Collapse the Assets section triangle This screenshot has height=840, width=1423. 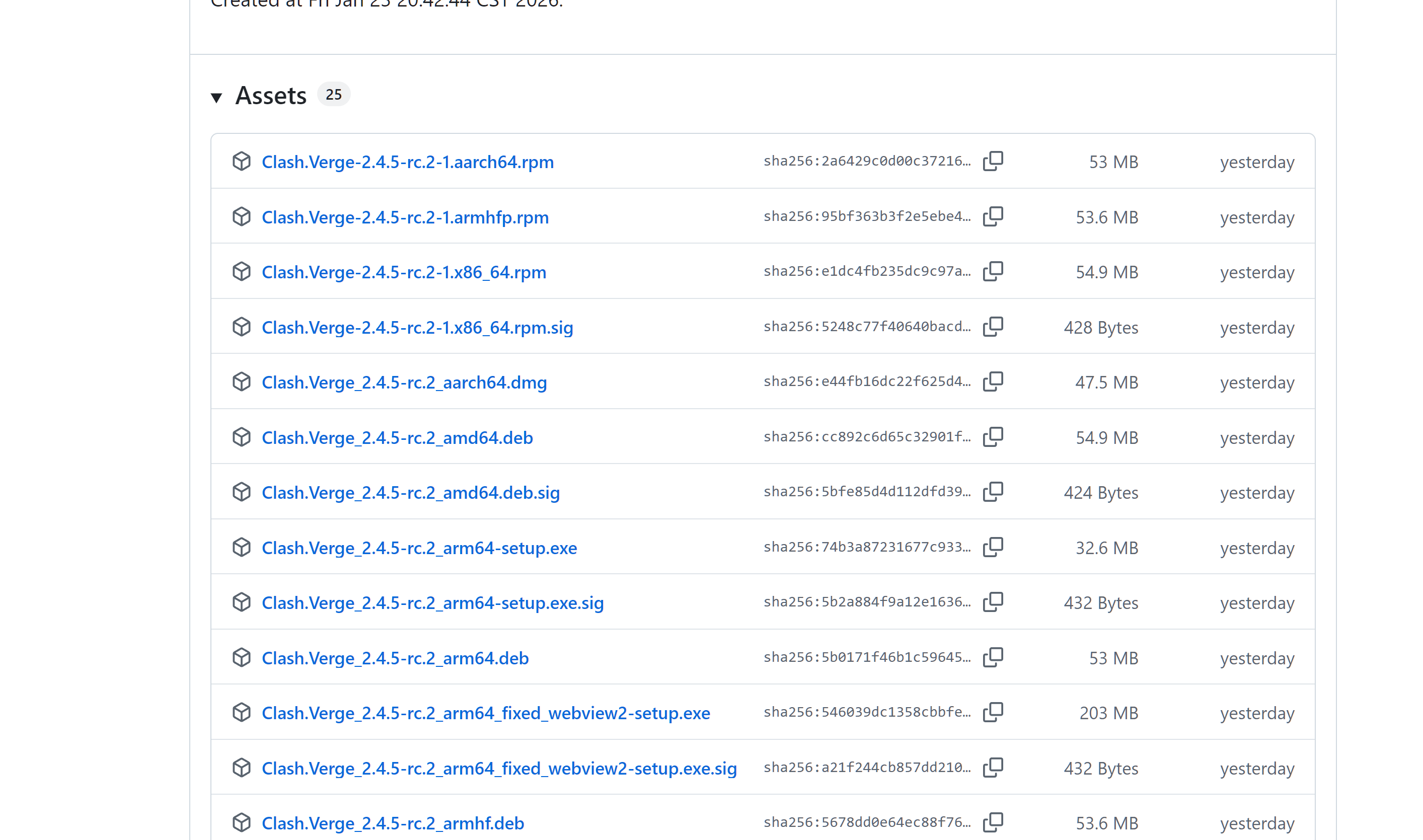coord(216,97)
